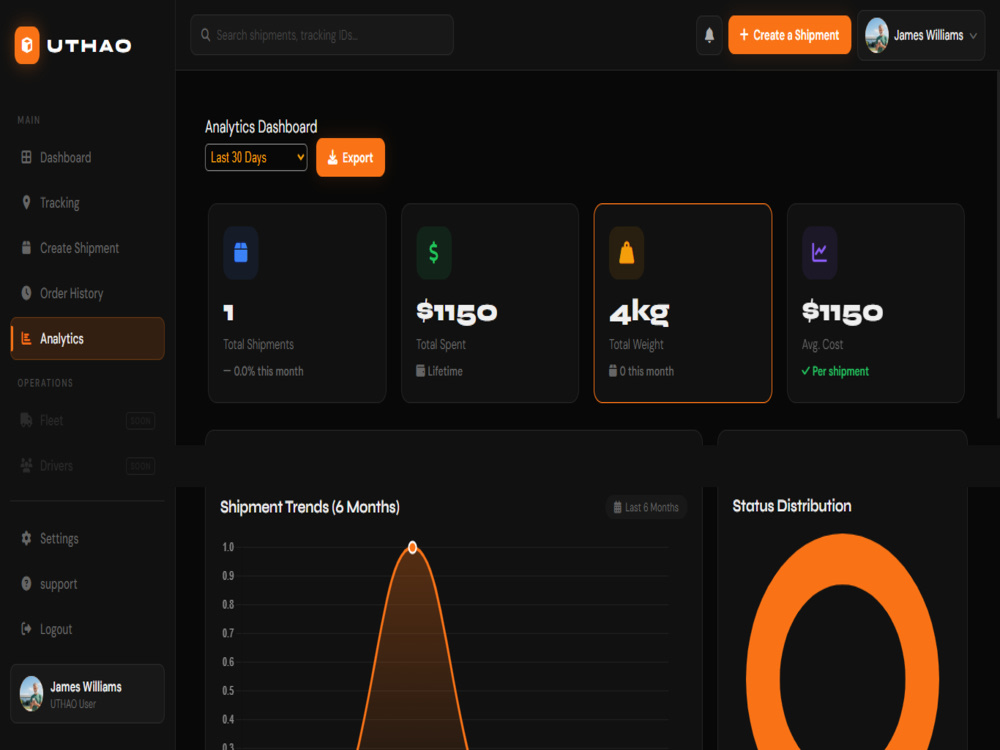The height and width of the screenshot is (750, 1000).
Task: Click the UTHAO logo icon
Action: pos(27,45)
